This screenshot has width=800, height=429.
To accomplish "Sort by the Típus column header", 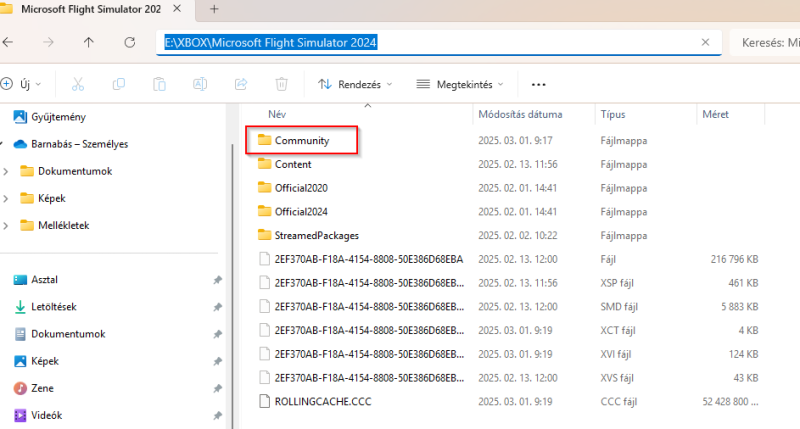I will 613,114.
